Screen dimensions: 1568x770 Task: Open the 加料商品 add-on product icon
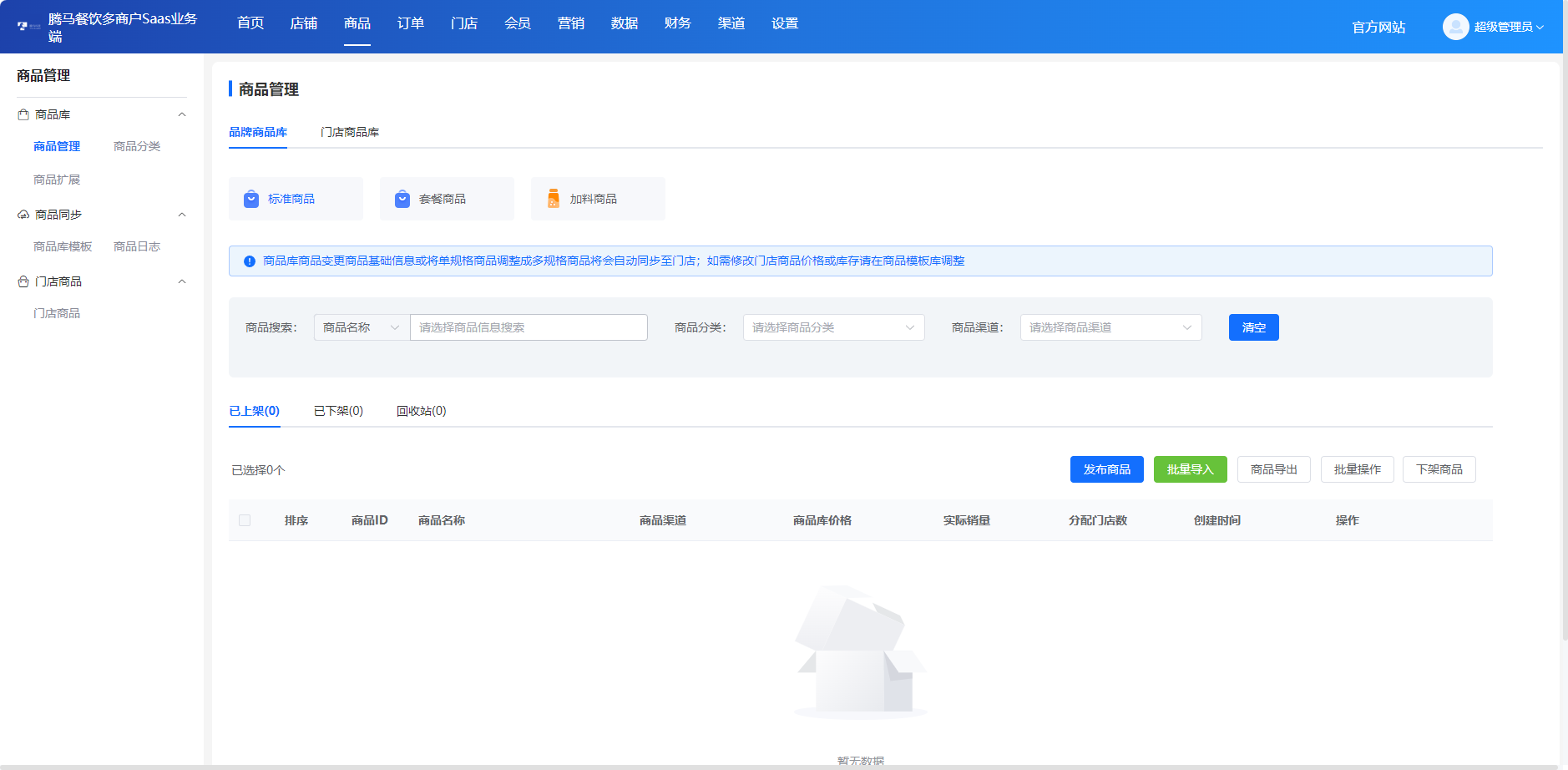[552, 198]
